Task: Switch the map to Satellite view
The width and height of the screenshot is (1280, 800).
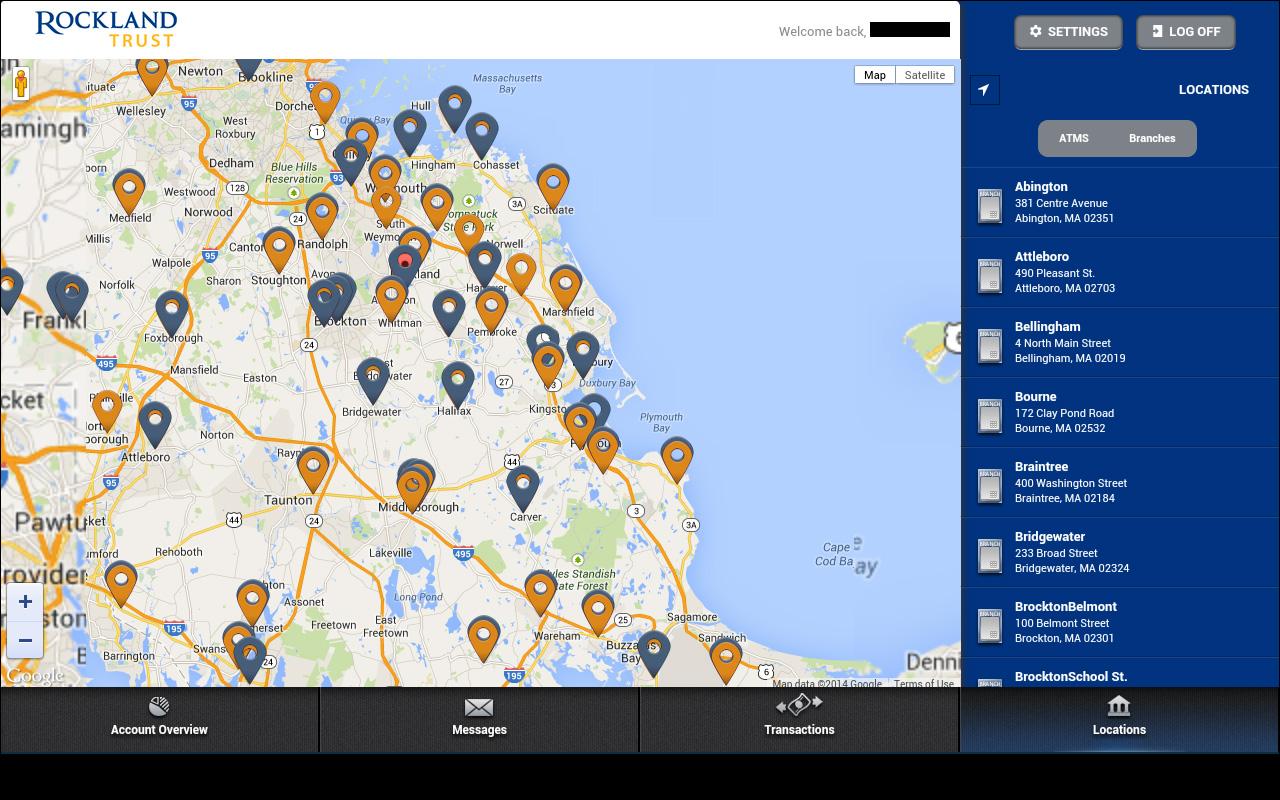Action: 924,75
